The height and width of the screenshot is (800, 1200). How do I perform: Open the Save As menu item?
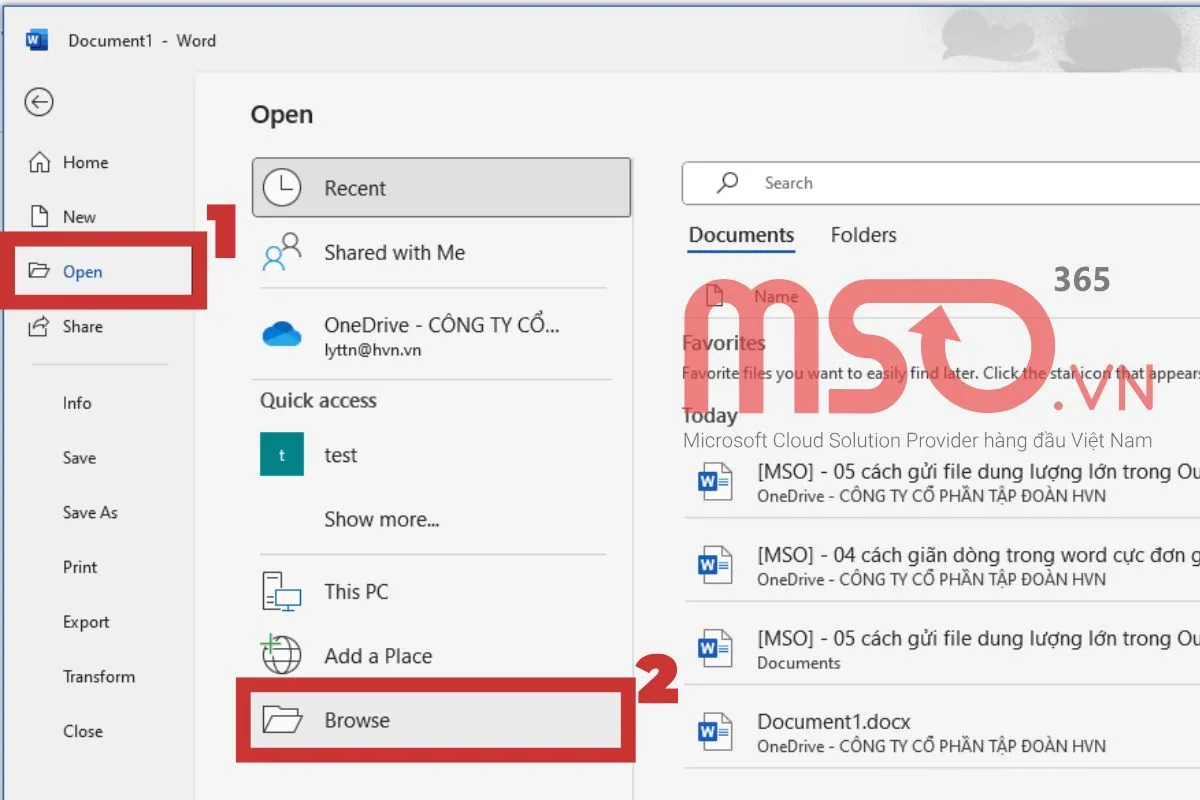(x=90, y=512)
